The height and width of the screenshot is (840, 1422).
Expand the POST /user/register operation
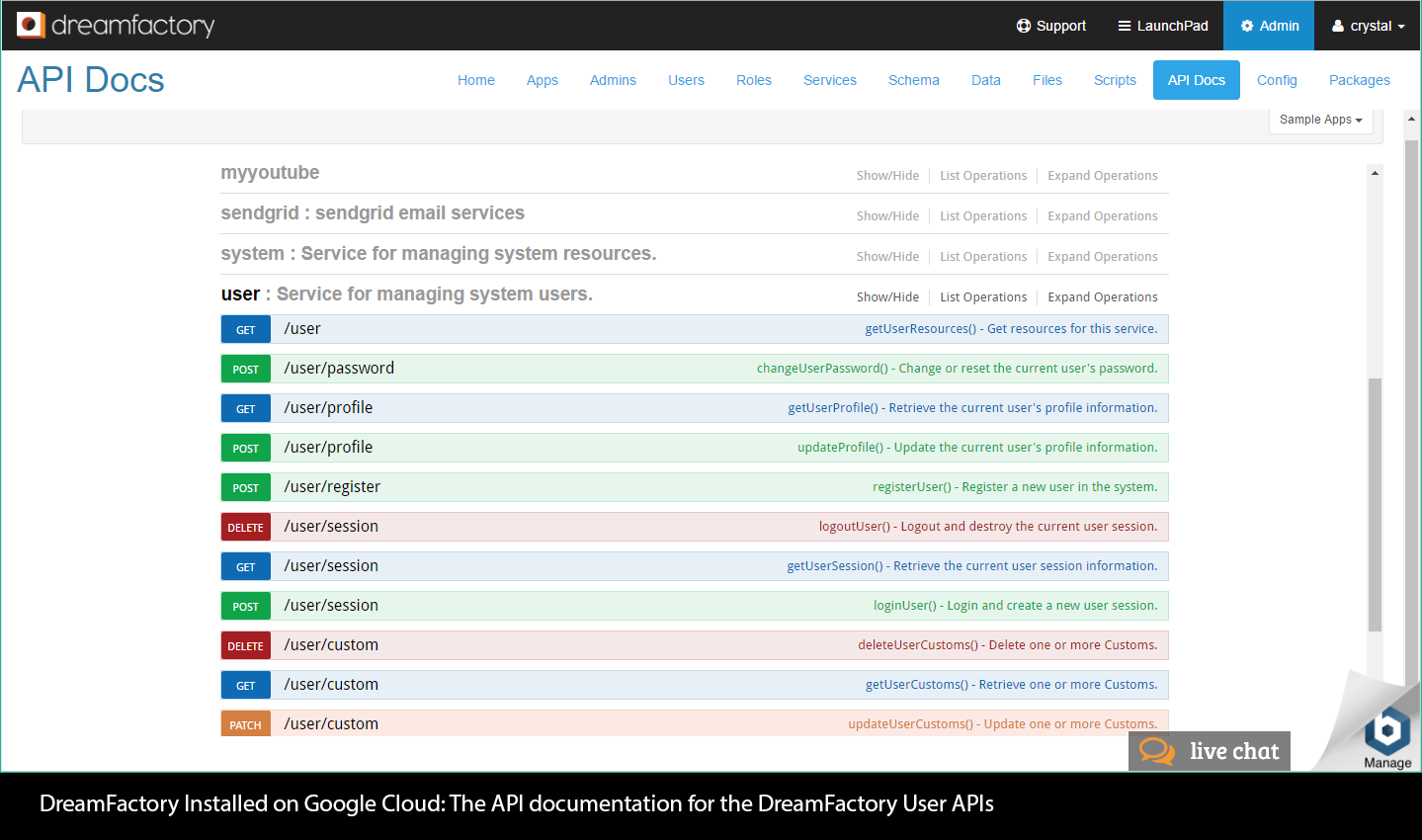(x=332, y=486)
